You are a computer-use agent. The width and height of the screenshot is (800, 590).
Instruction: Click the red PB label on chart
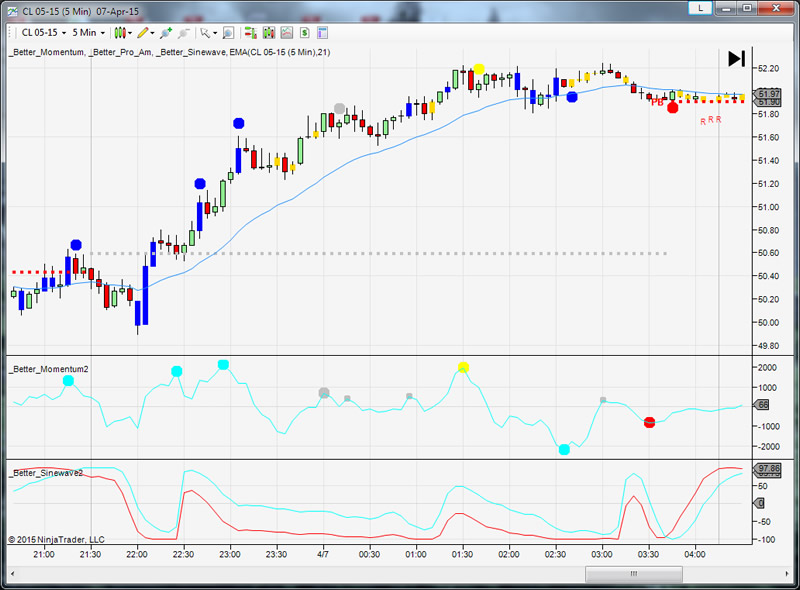(657, 103)
